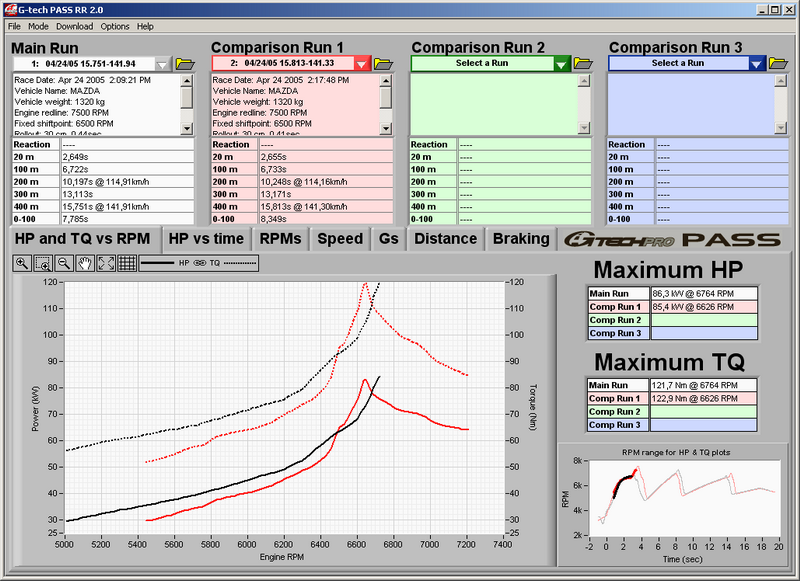Expand Comparison Run 2 'Select a Run' dropdown
800x581 pixels.
point(561,64)
